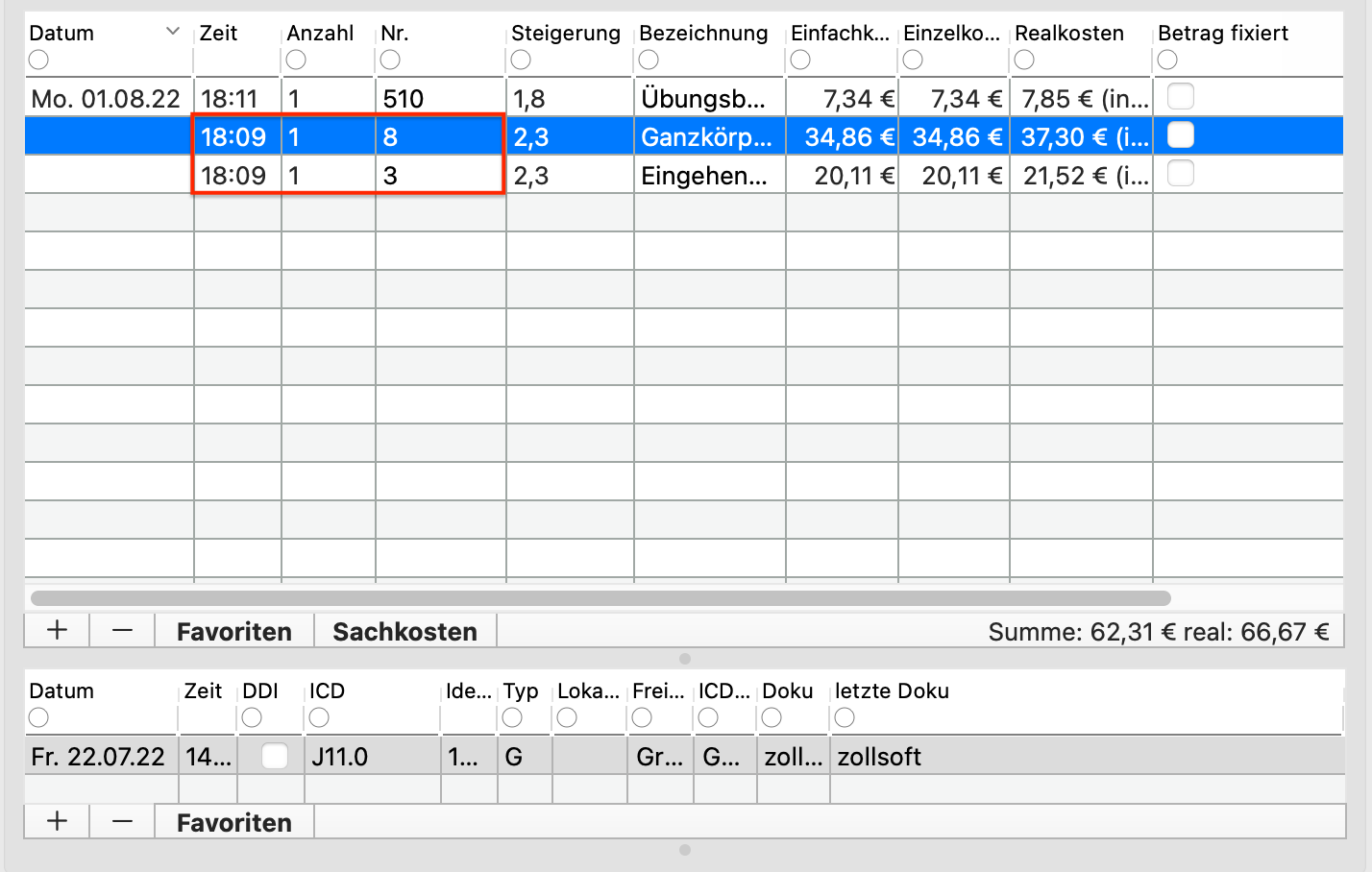Screen dimensions: 1372x872
Task: Sort by Realkosten column header
Action: coord(1069,33)
